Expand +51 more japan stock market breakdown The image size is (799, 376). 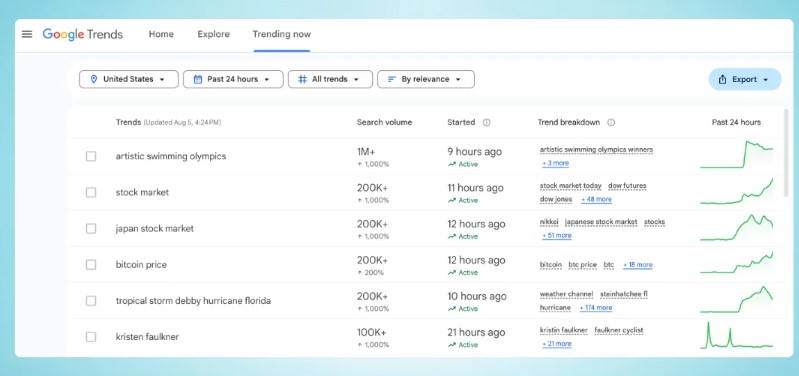556,235
